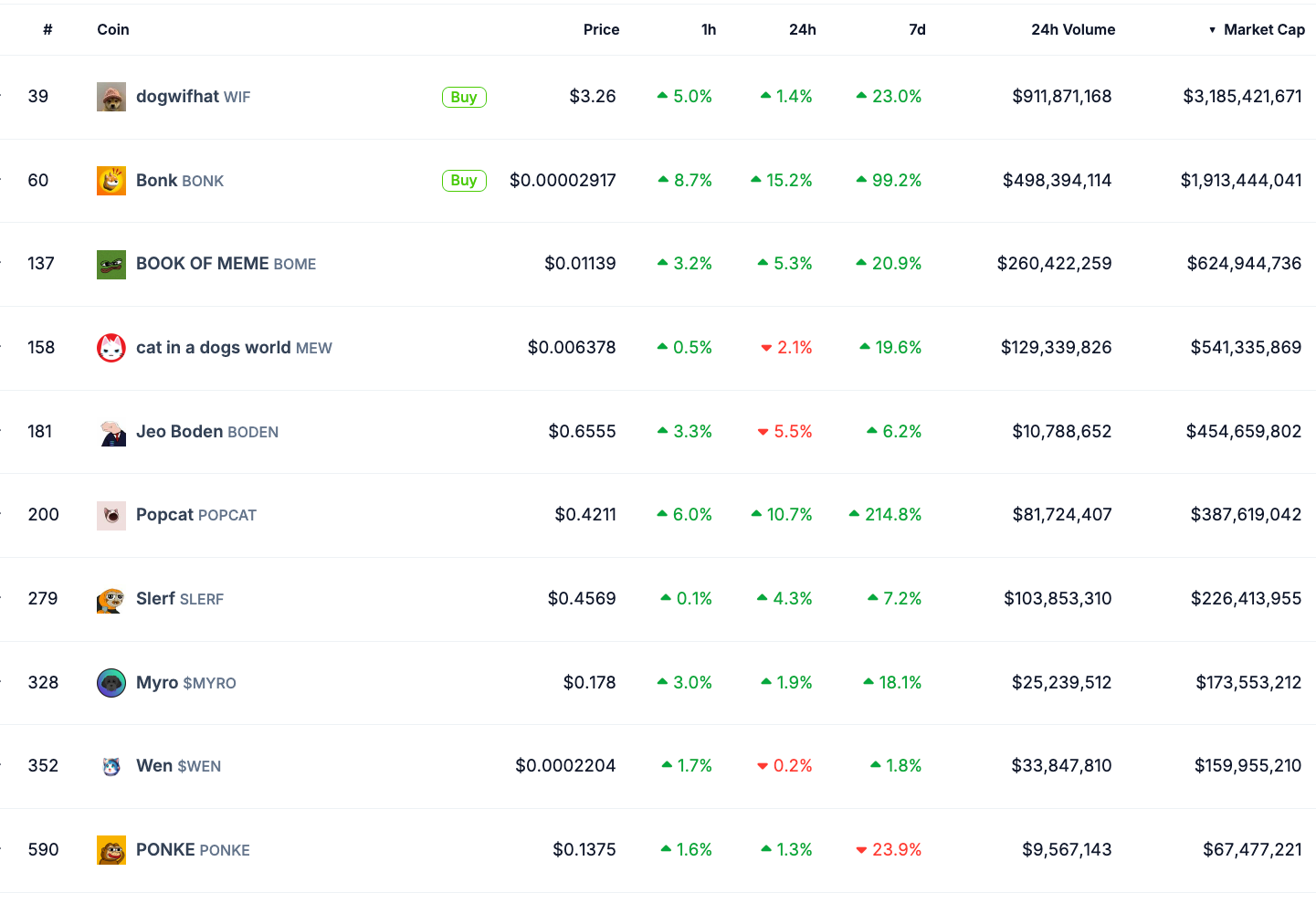Click the cat in a dogs world logo
Viewport: 1316px width, 914px height.
coord(111,348)
